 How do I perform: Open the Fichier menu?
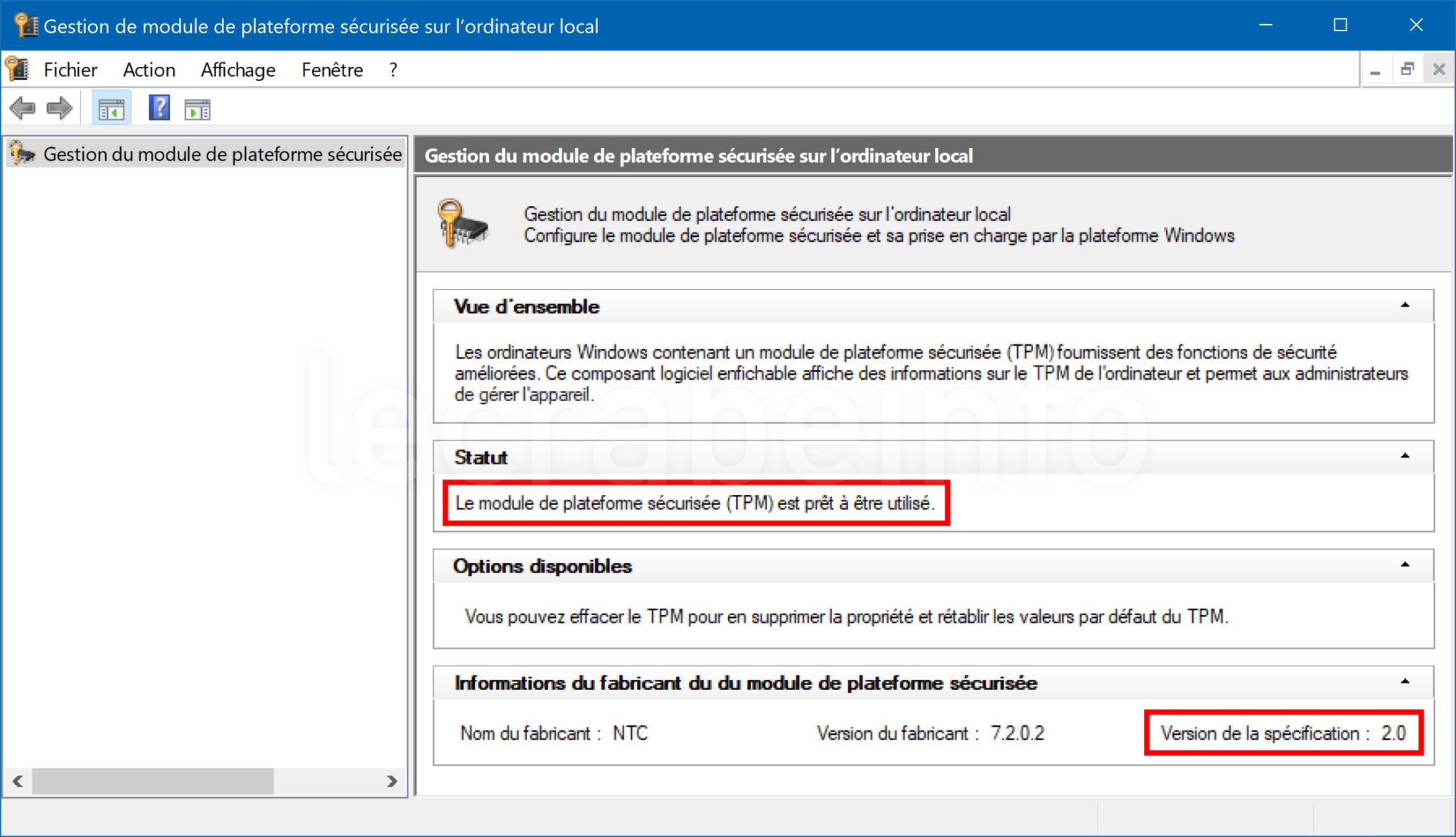click(x=70, y=70)
